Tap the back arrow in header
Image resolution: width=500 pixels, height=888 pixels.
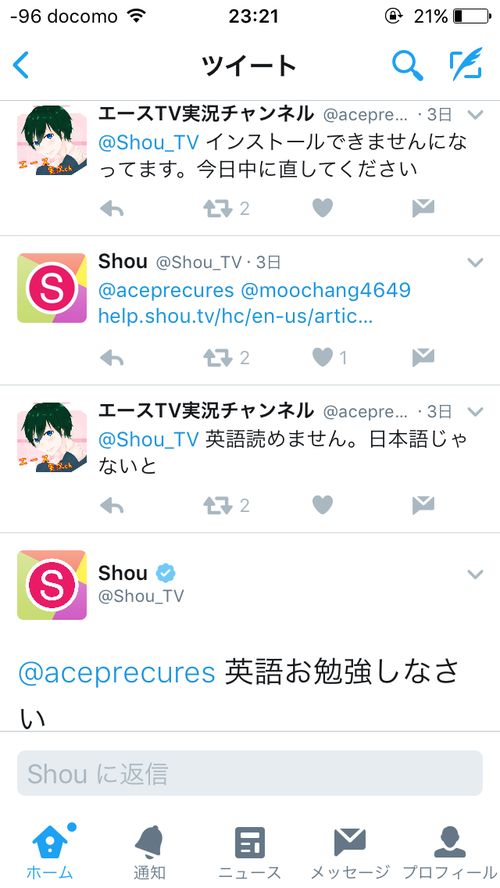(21, 66)
